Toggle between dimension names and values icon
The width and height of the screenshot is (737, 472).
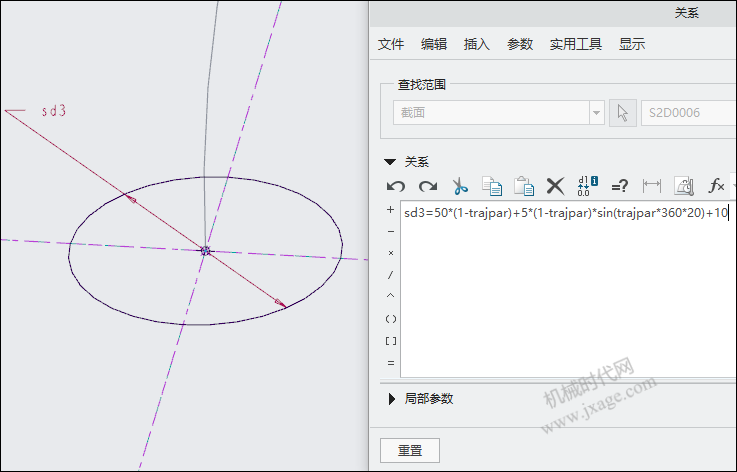587,186
